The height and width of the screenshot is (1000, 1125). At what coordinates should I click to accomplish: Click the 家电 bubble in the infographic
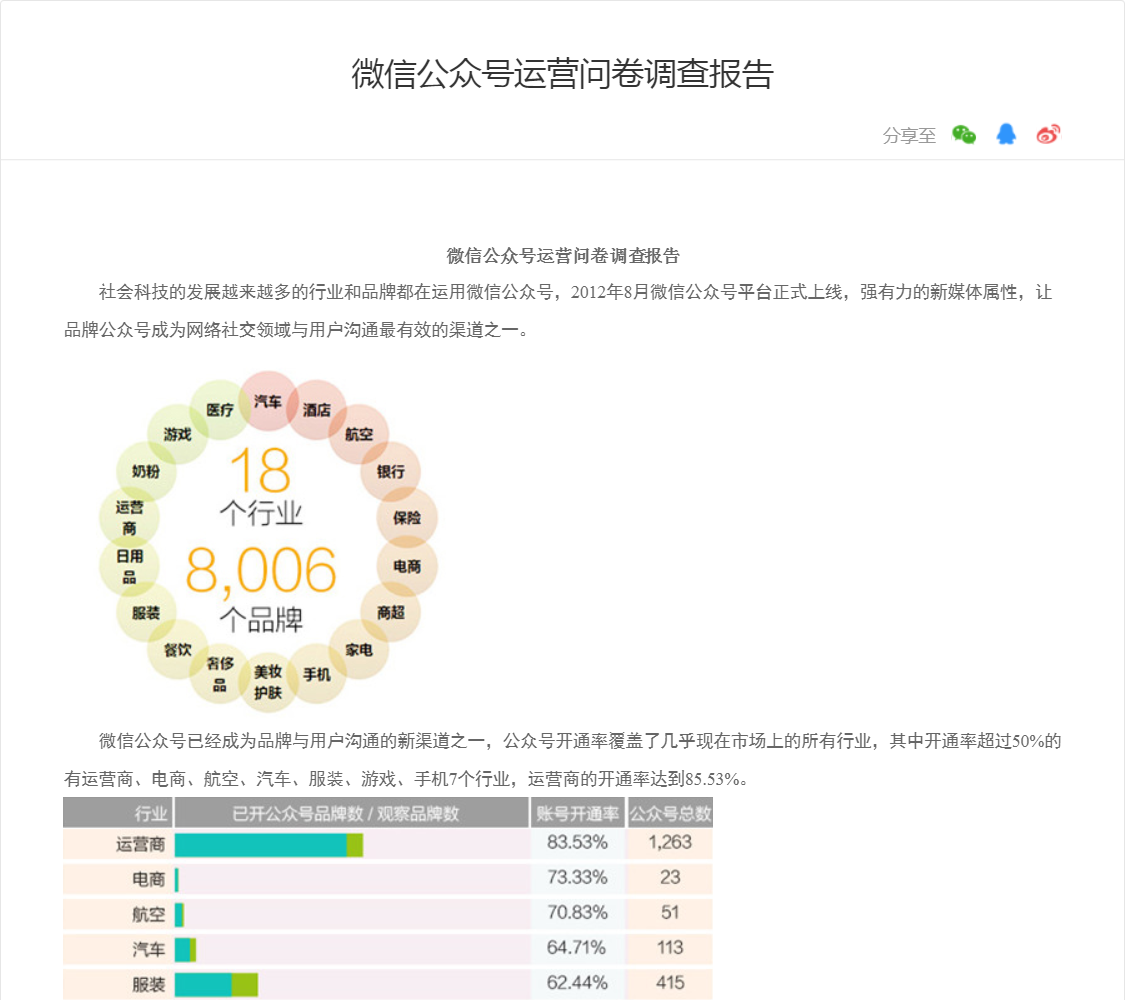(359, 649)
